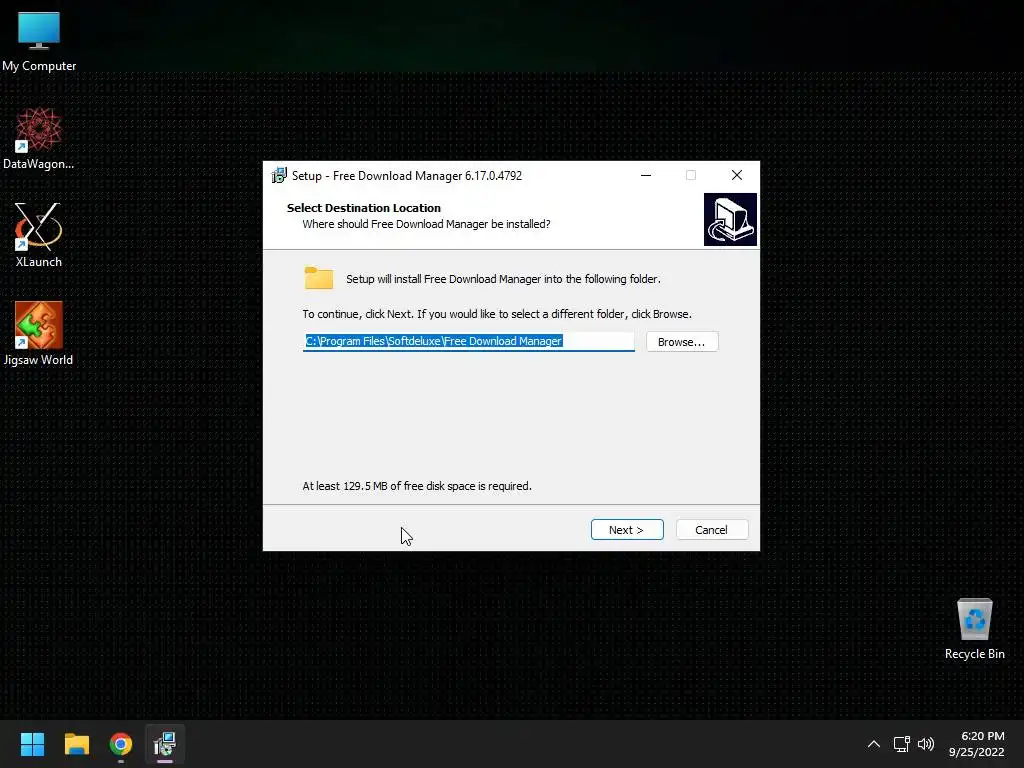Screen dimensions: 1024x768
Task: Open the Windows Start menu
Action: coord(32,744)
